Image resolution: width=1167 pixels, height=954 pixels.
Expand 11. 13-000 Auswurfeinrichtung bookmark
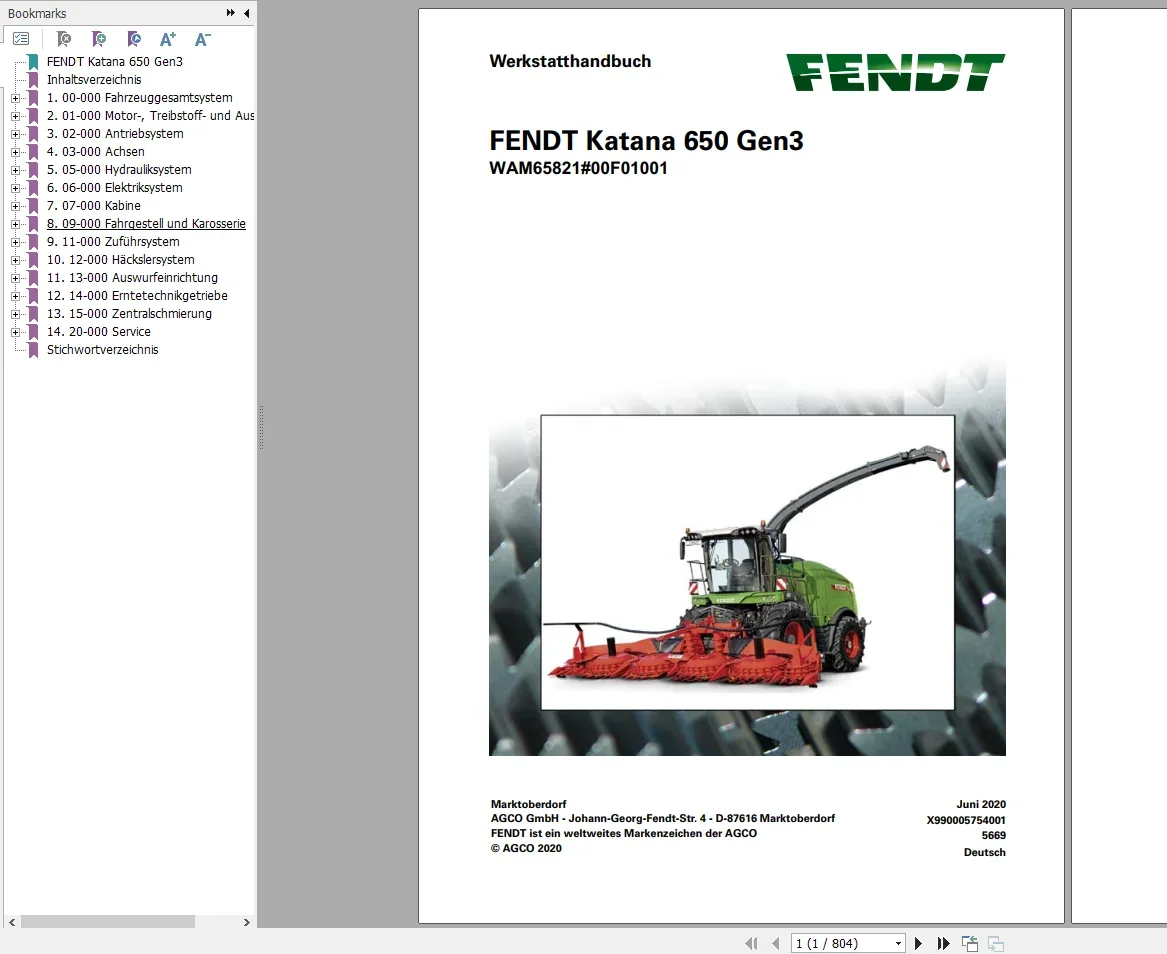pyautogui.click(x=15, y=278)
